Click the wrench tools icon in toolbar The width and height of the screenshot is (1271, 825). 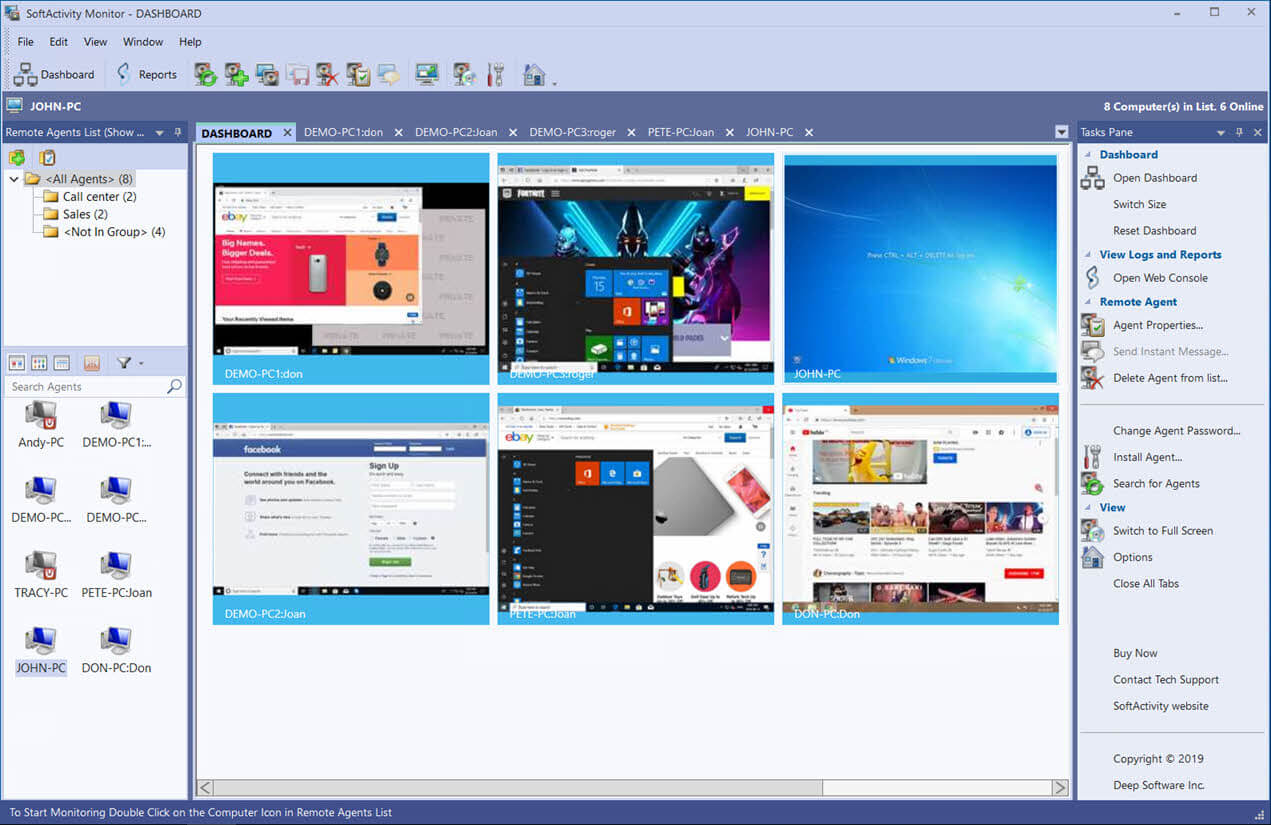(494, 74)
